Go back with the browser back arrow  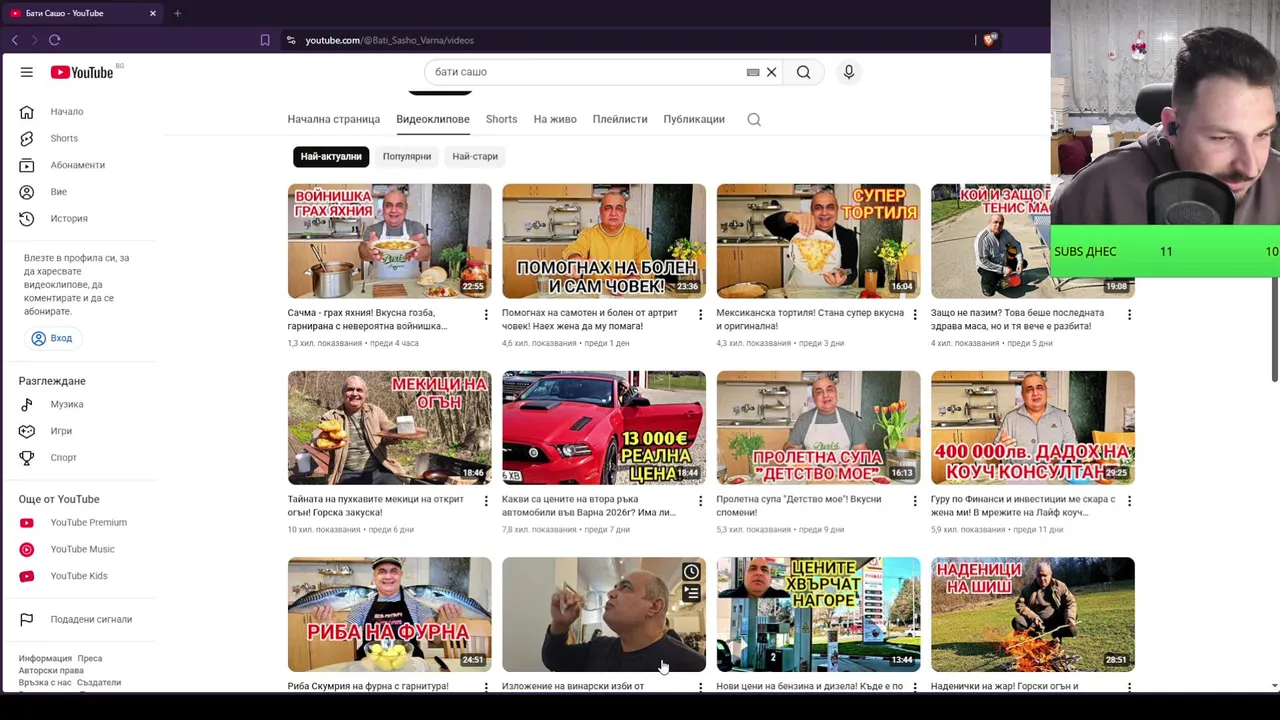[x=15, y=40]
